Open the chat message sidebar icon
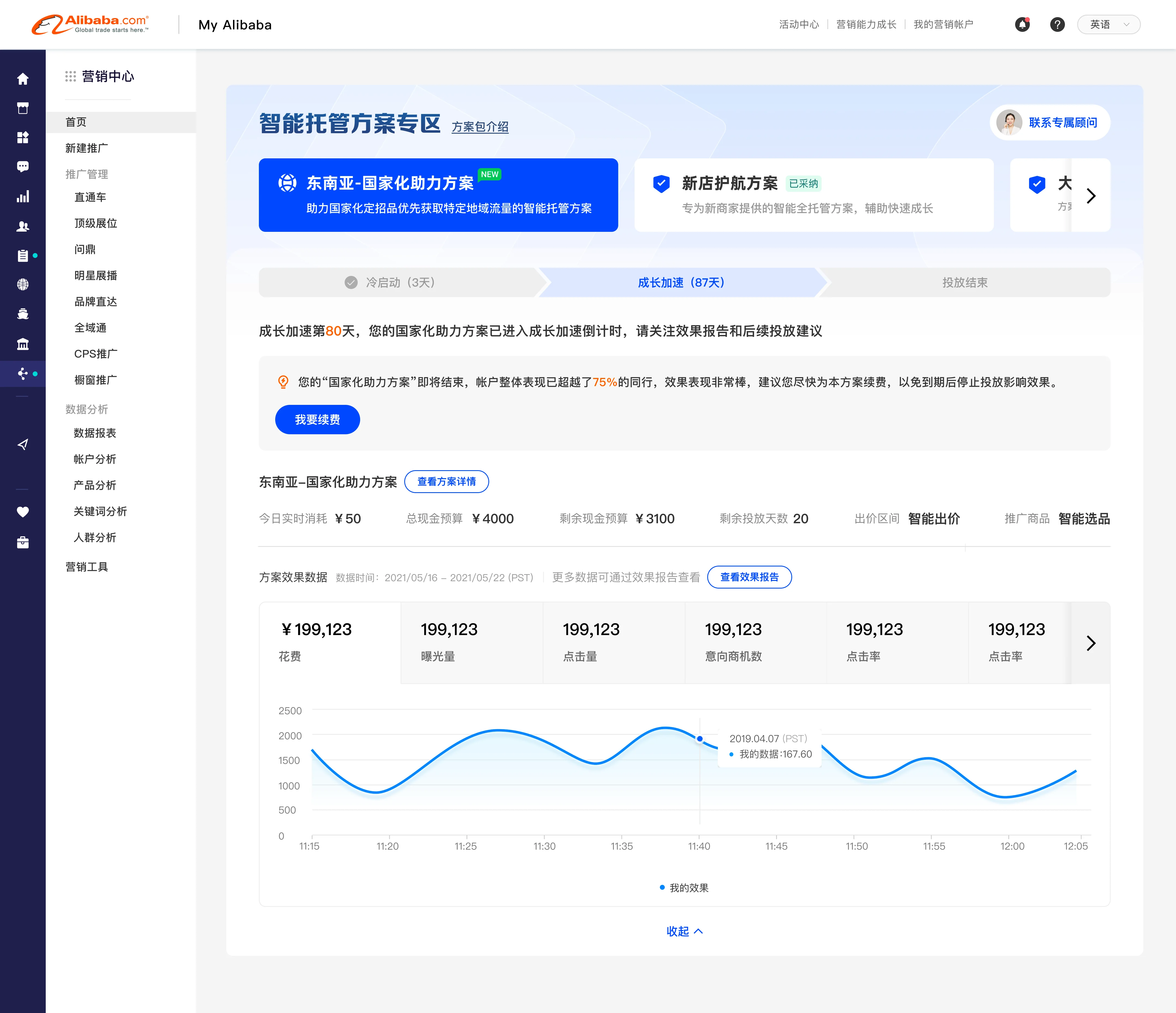The height and width of the screenshot is (1013, 1176). [x=23, y=167]
